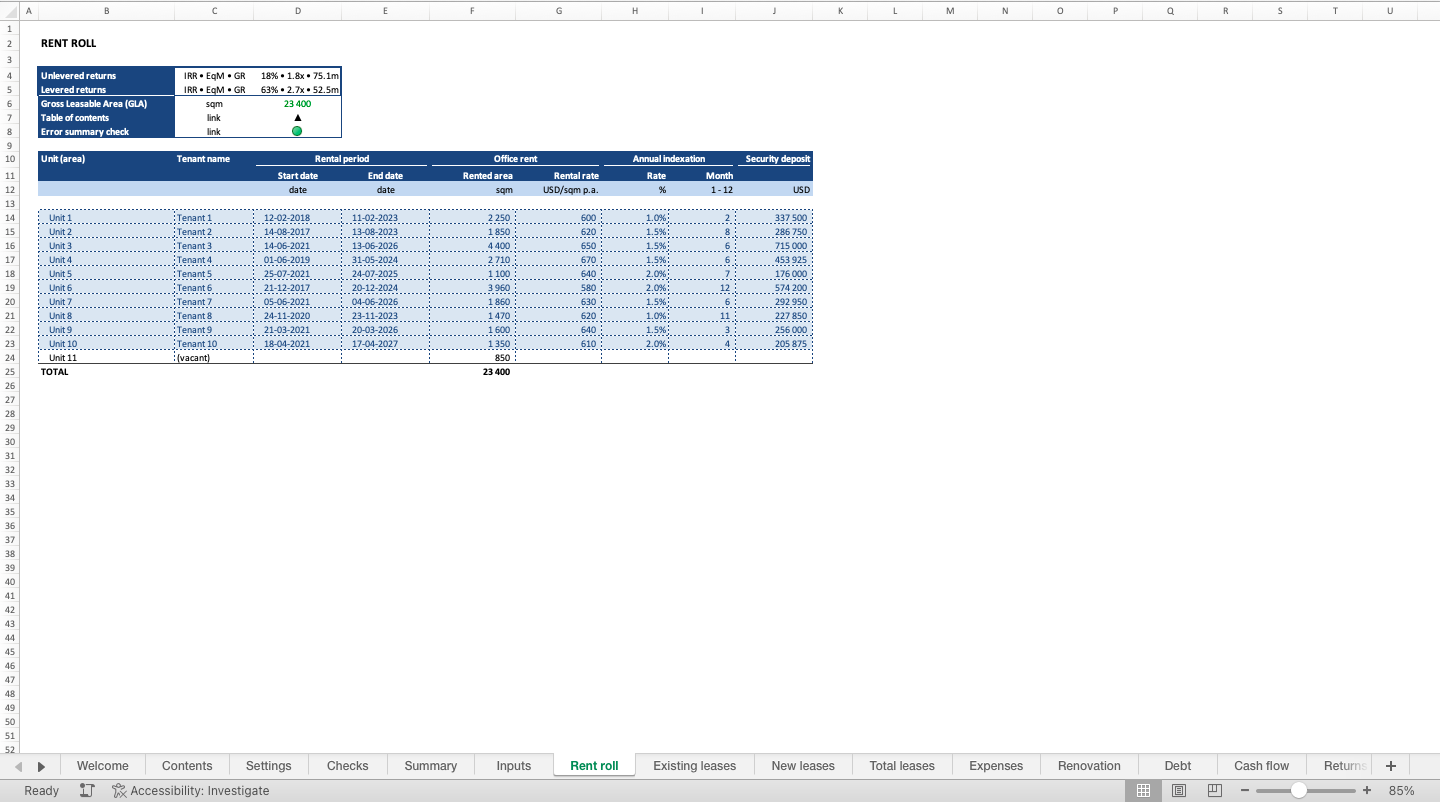Add a new sheet with plus button
This screenshot has height=802, width=1440.
pos(1390,766)
